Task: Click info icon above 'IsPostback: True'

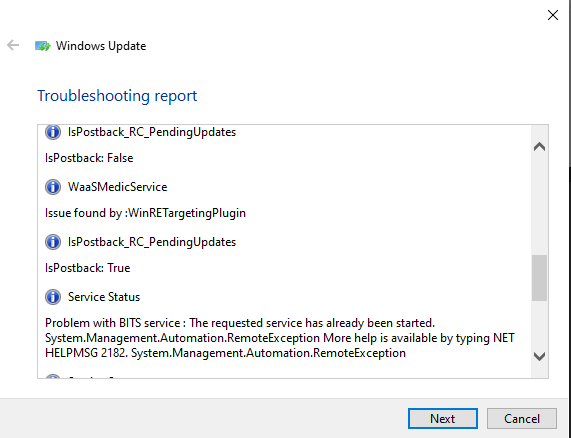Action: pos(53,242)
